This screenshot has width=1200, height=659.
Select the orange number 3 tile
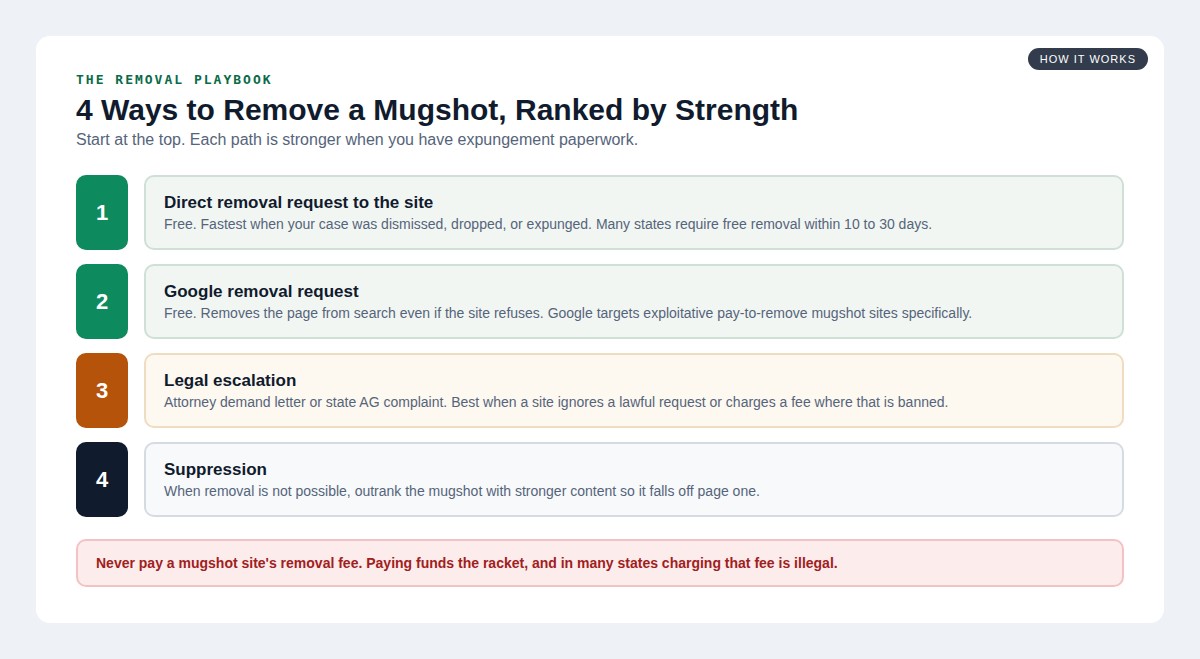coord(102,390)
